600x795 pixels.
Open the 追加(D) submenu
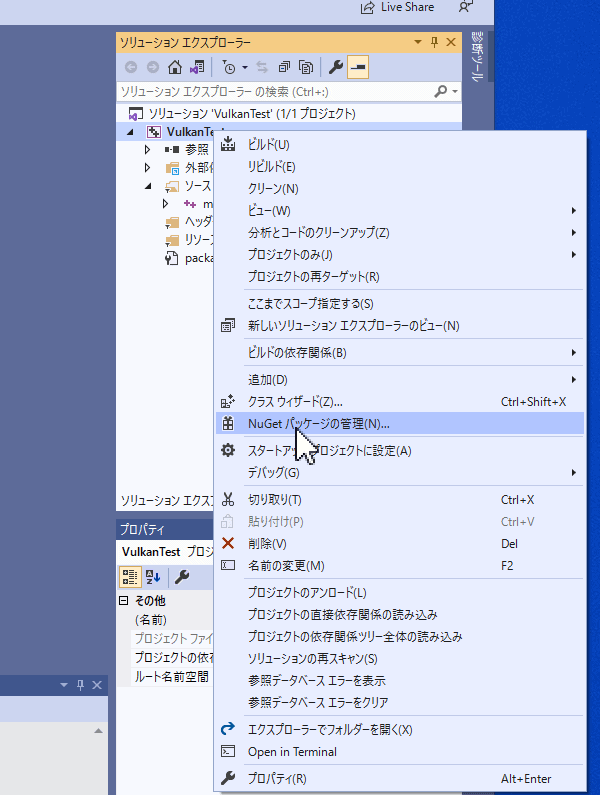[400, 380]
